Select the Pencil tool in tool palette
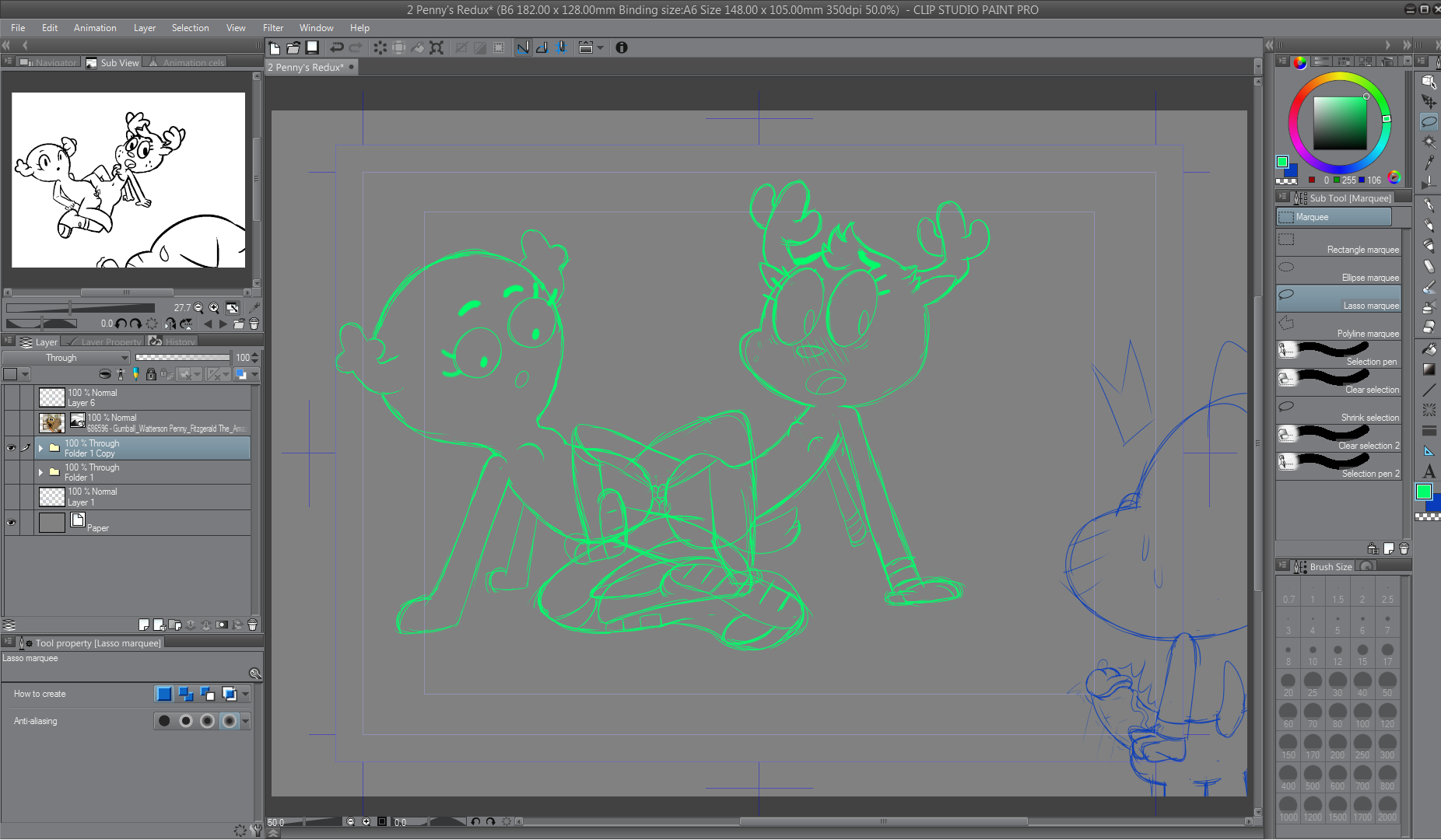1441x840 pixels. 1429,226
